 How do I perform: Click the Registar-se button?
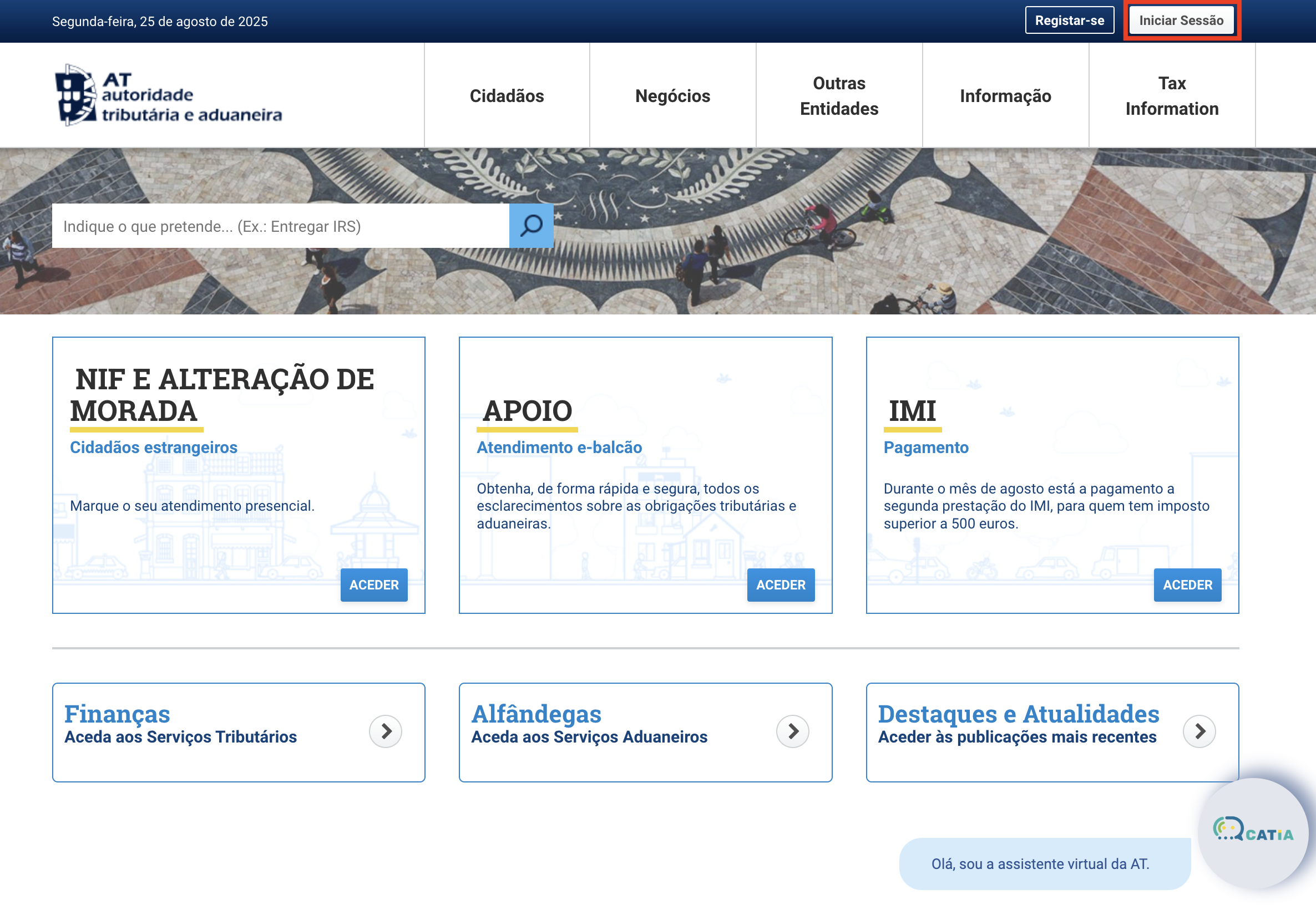(1069, 21)
